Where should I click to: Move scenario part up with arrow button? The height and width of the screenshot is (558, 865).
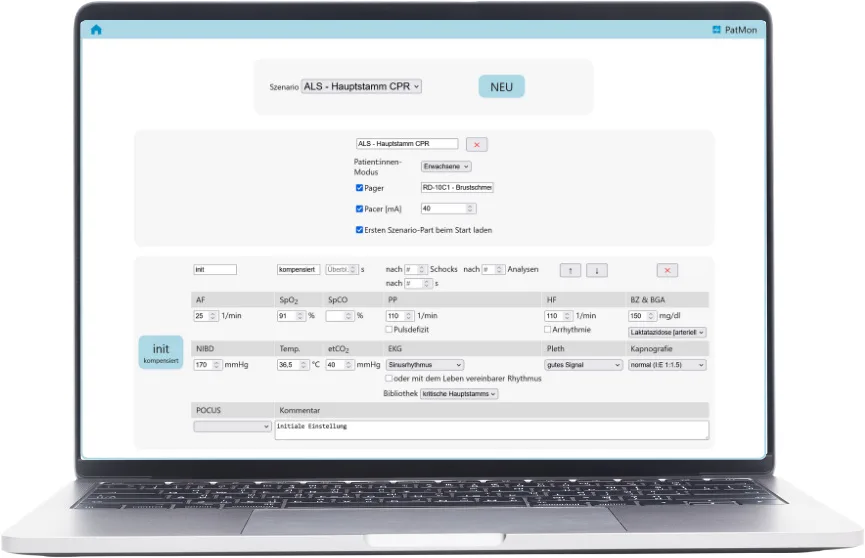[570, 270]
